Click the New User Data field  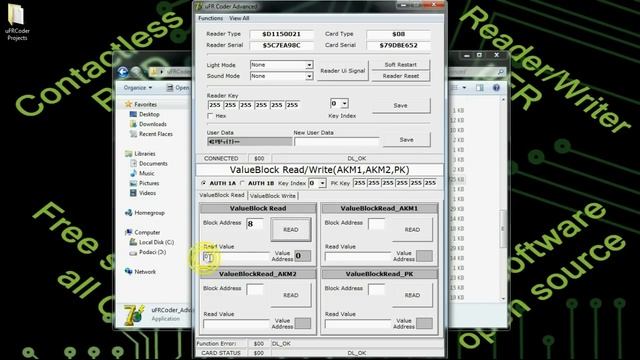(x=337, y=142)
